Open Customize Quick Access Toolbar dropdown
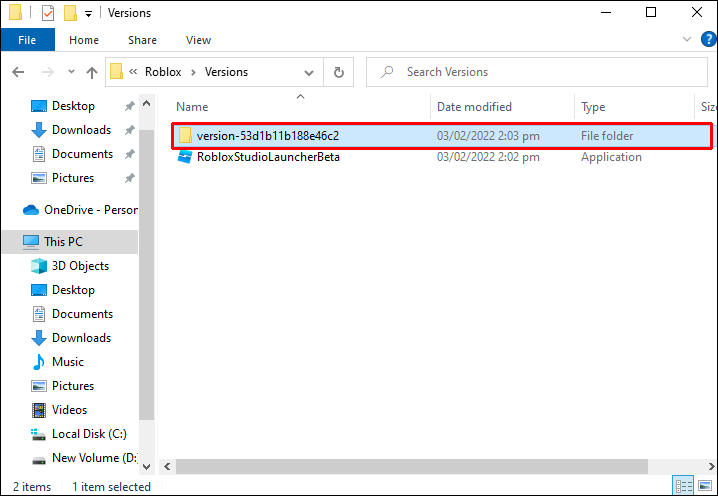 click(x=88, y=14)
